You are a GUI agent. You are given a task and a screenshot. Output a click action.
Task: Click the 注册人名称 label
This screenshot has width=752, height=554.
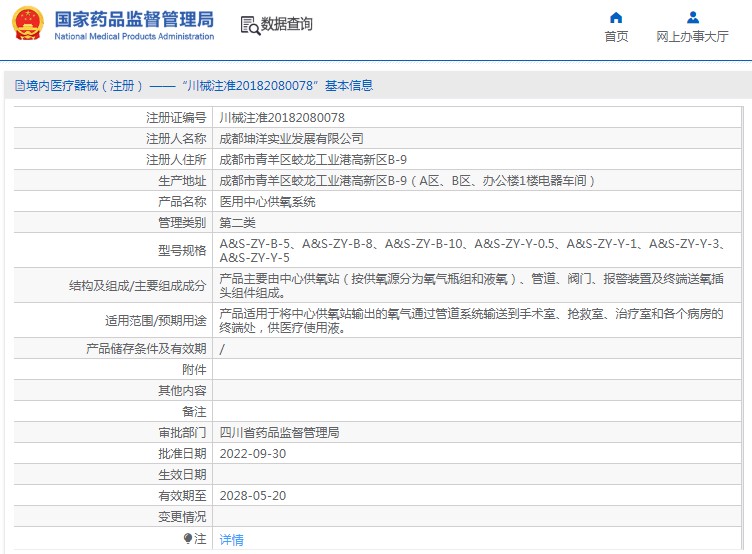tap(176, 139)
